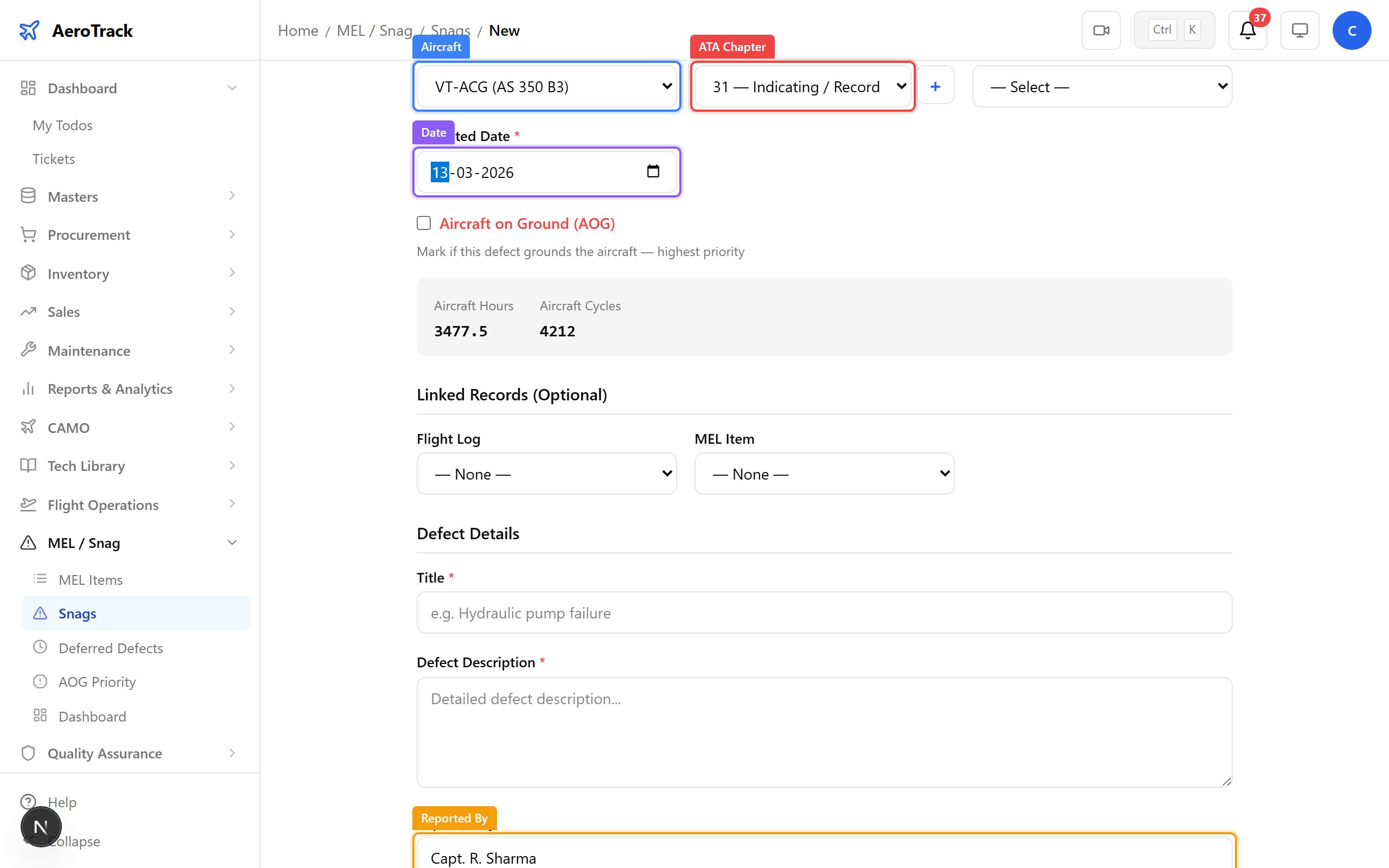Select the CAMO sidebar icon
1389x868 pixels.
coord(28,427)
